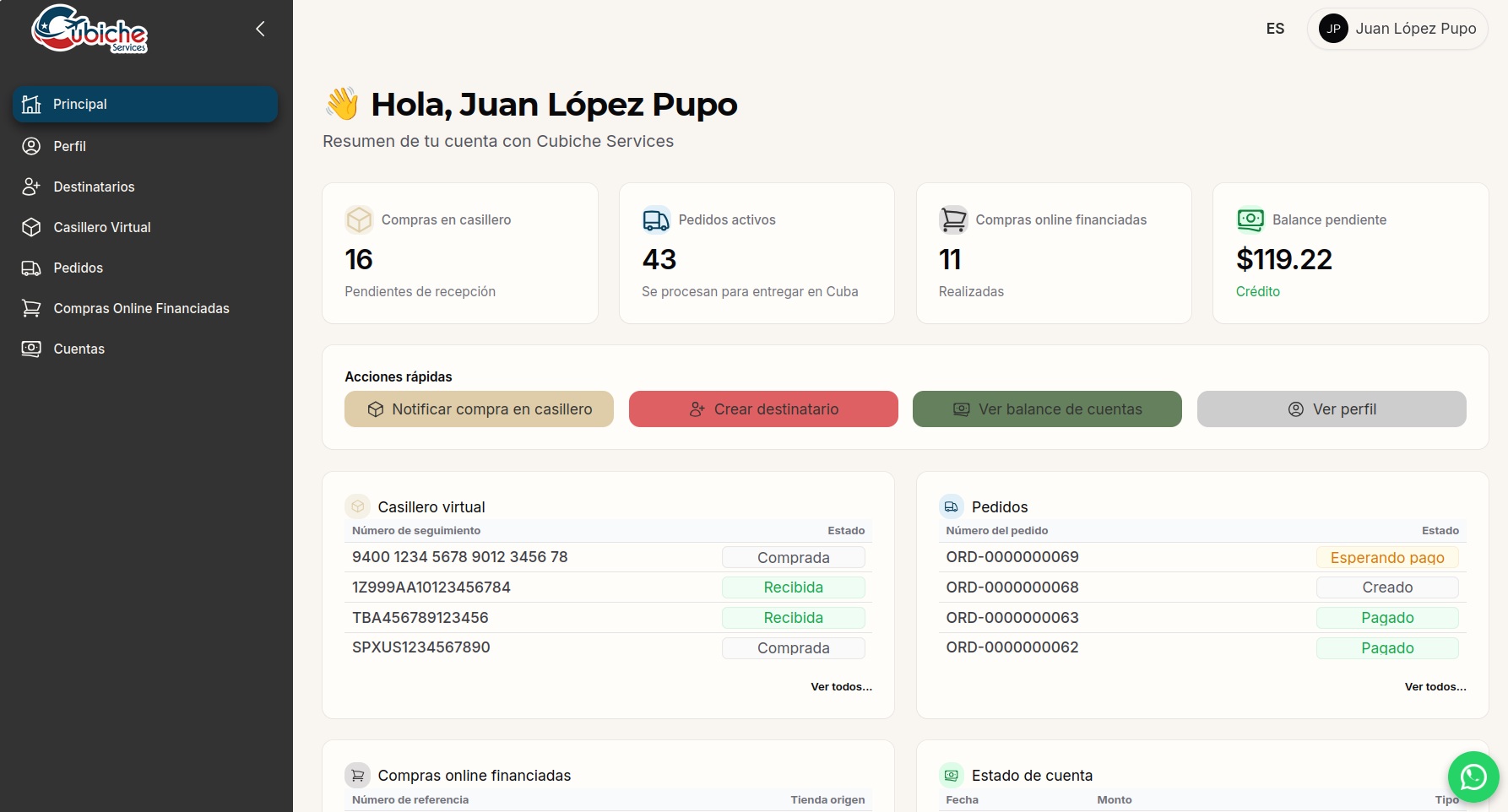Open WhatsApp chat floating button
Viewport: 1508px width, 812px height.
point(1473,777)
